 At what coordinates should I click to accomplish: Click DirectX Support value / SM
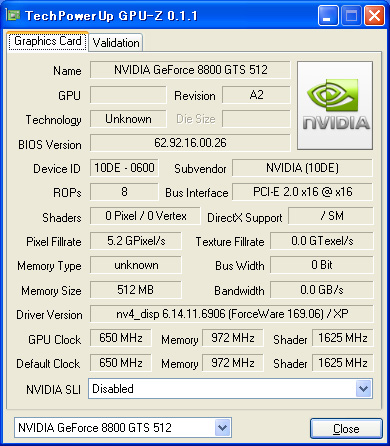tap(331, 216)
